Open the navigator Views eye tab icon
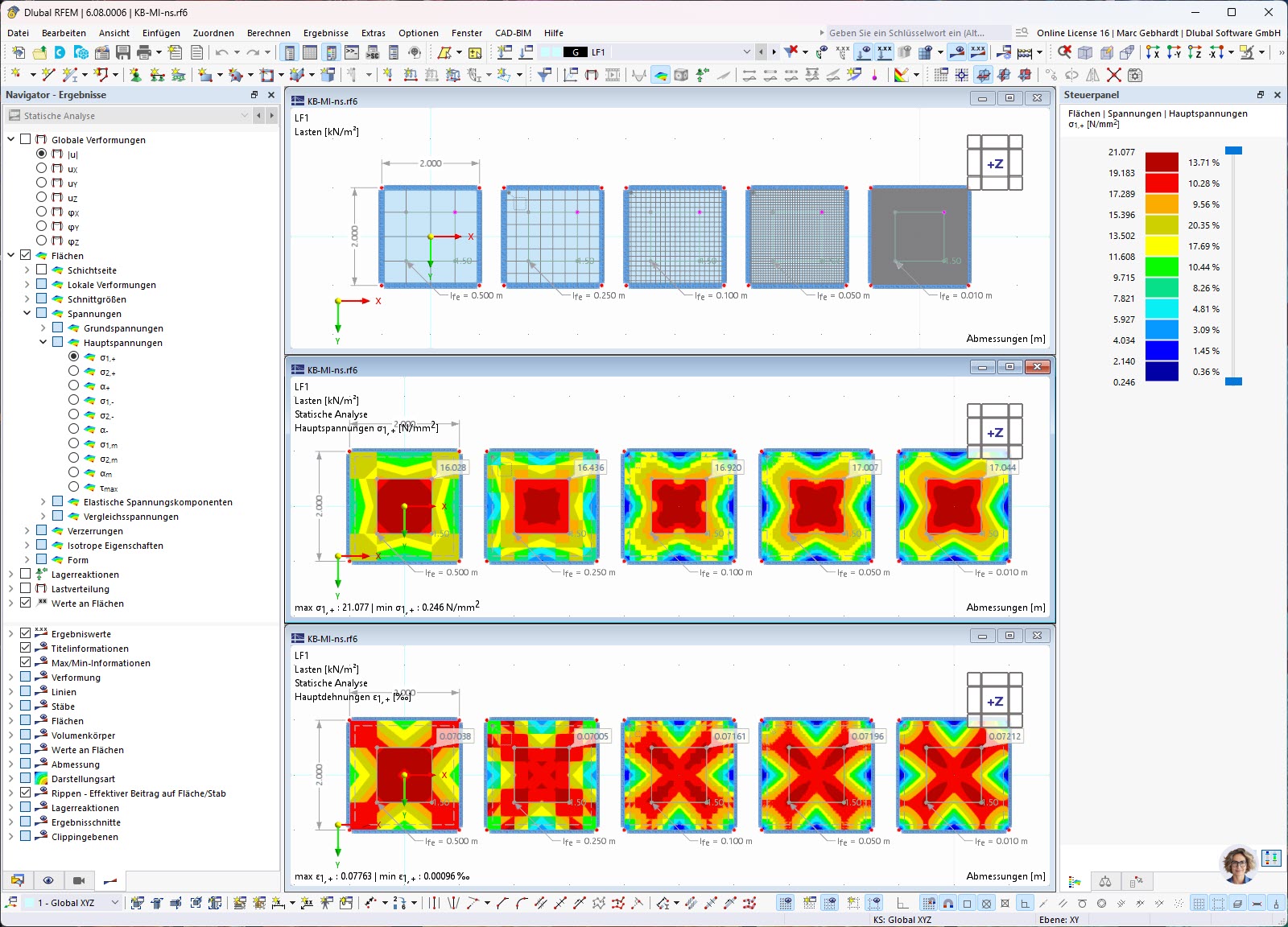This screenshot has height=927, width=1288. (x=48, y=880)
